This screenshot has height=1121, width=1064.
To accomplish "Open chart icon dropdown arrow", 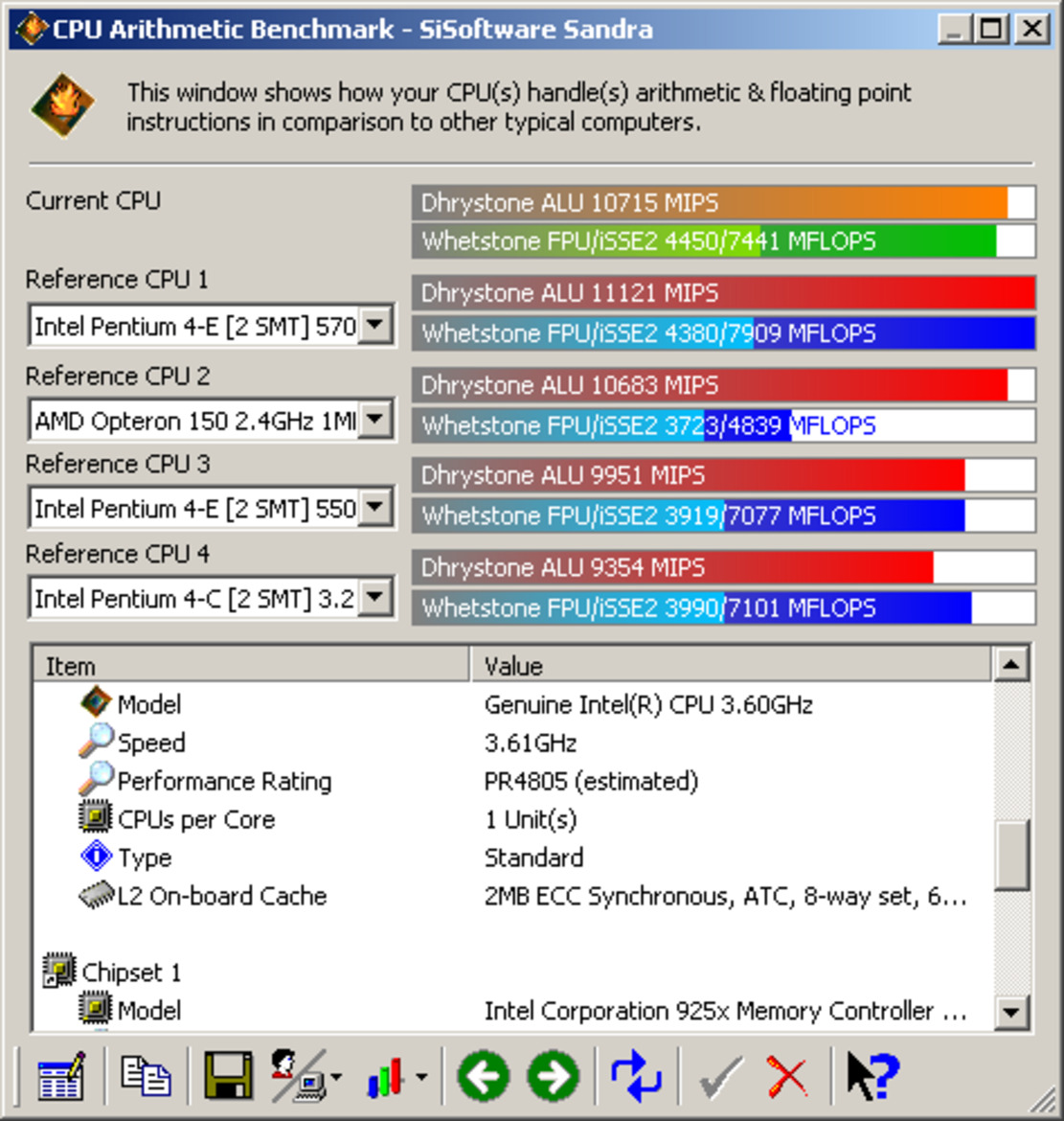I will [421, 1076].
